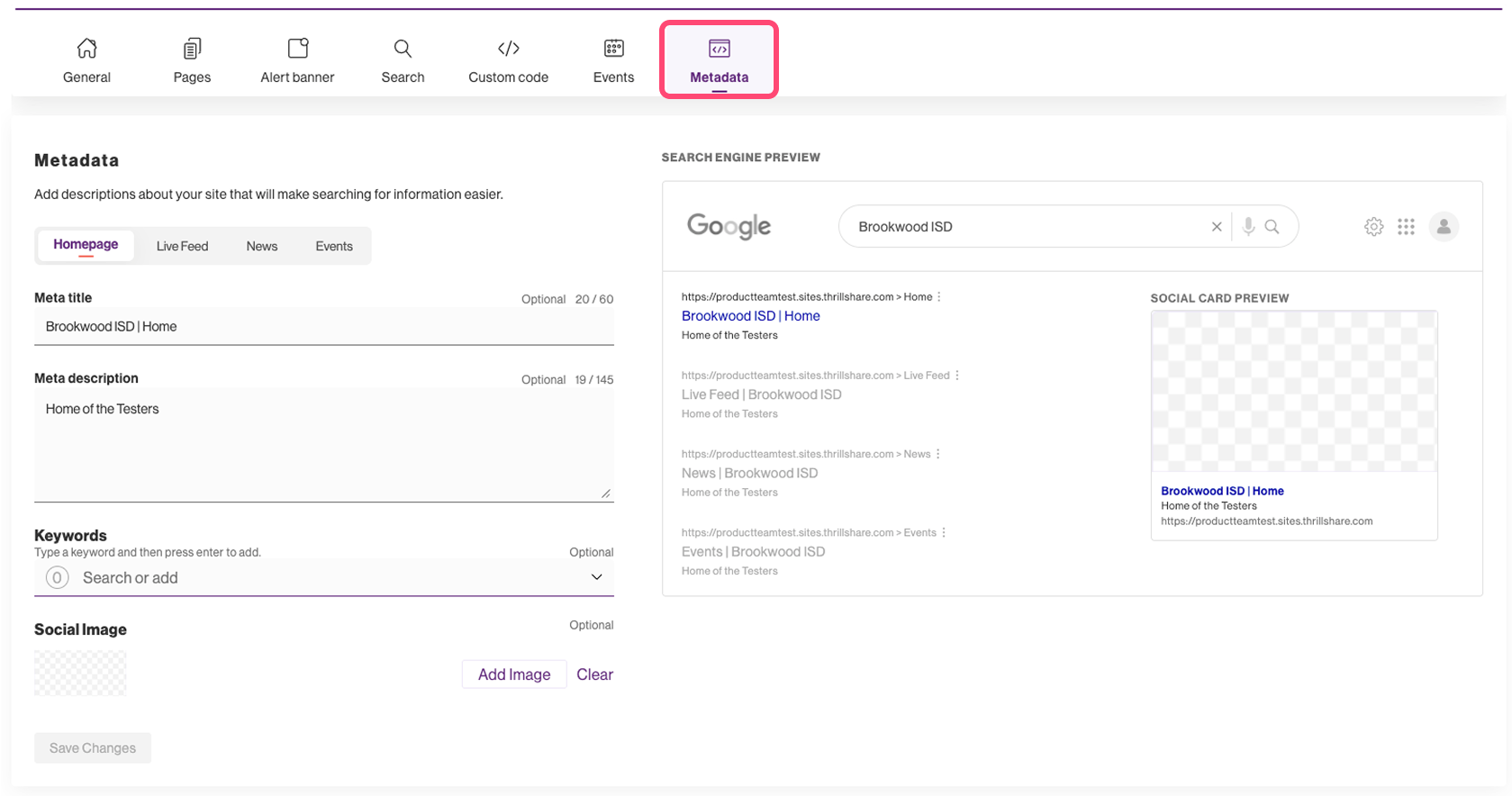The width and height of the screenshot is (1512, 797).
Task: Open the three-dot menu beside News URL
Action: [938, 453]
